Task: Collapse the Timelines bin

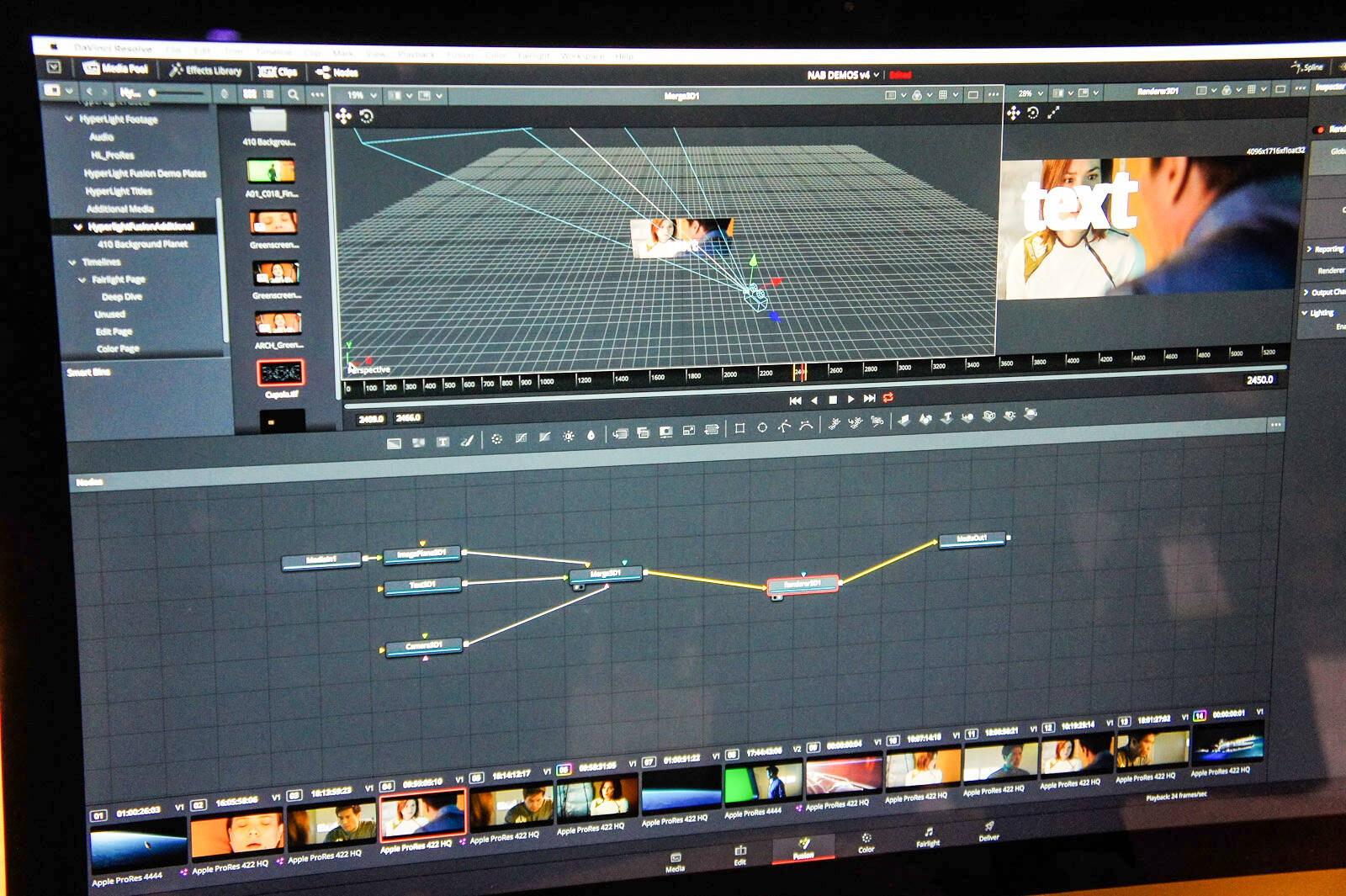Action: pyautogui.click(x=72, y=262)
